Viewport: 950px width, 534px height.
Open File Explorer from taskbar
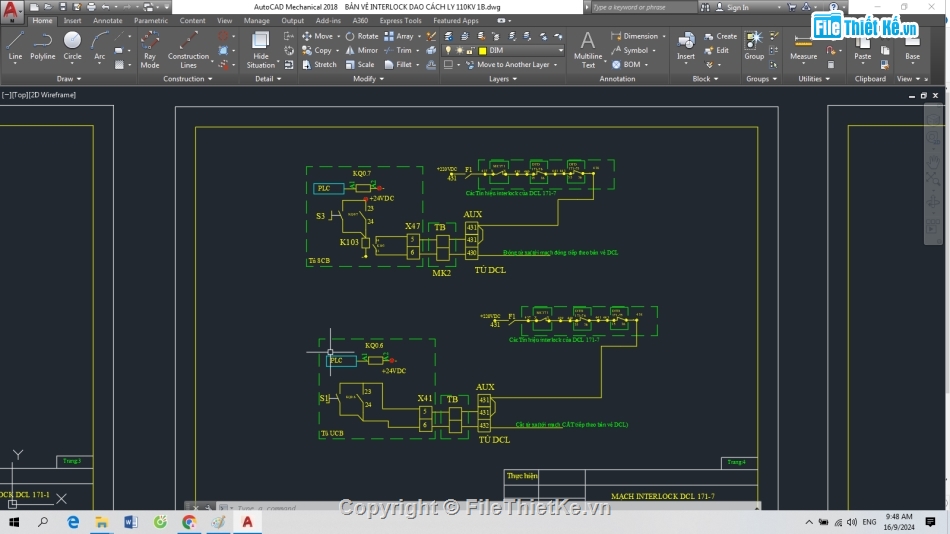pos(102,522)
